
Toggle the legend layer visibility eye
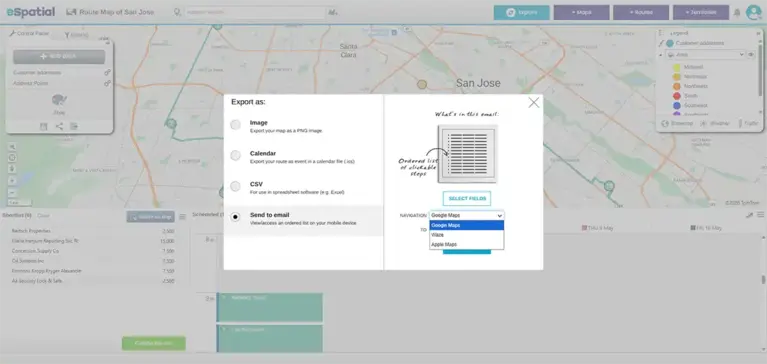pyautogui.click(x=751, y=55)
